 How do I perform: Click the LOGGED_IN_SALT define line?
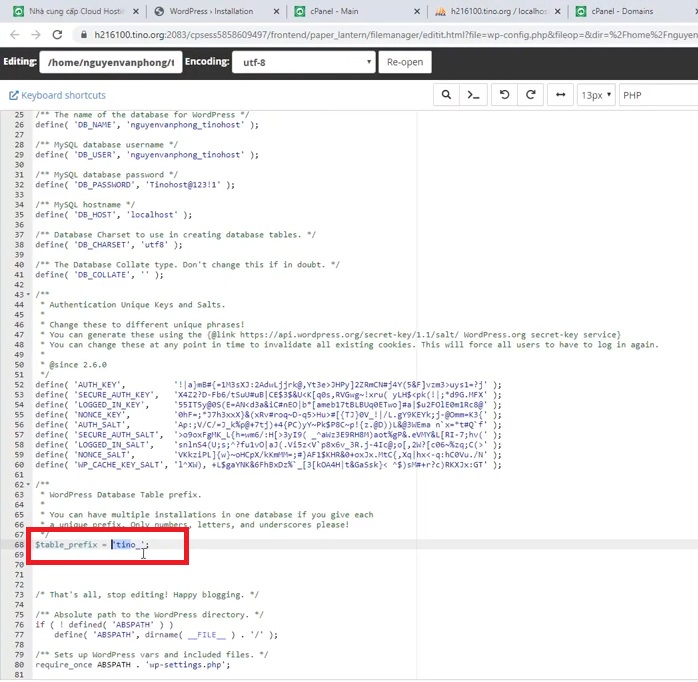pos(268,445)
